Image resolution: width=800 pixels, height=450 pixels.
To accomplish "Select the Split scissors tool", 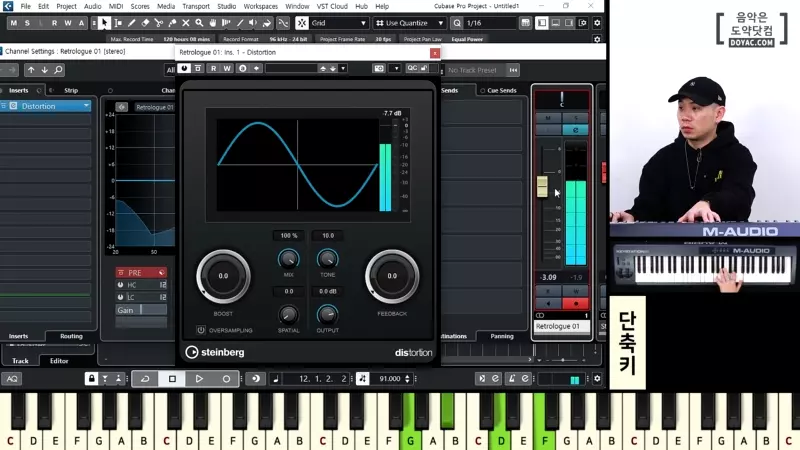I will (159, 23).
